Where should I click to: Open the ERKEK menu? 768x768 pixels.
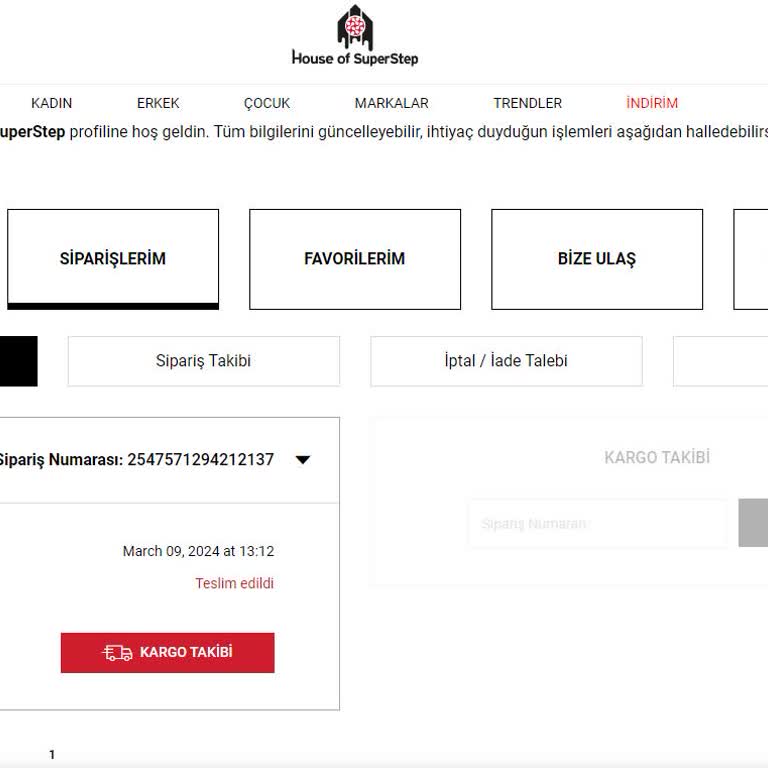pyautogui.click(x=158, y=103)
